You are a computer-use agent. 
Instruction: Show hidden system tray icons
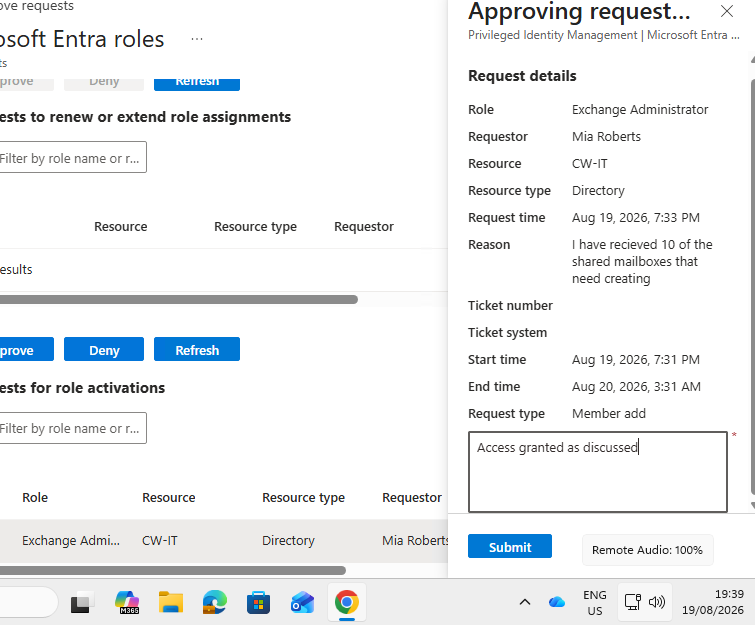(x=525, y=602)
